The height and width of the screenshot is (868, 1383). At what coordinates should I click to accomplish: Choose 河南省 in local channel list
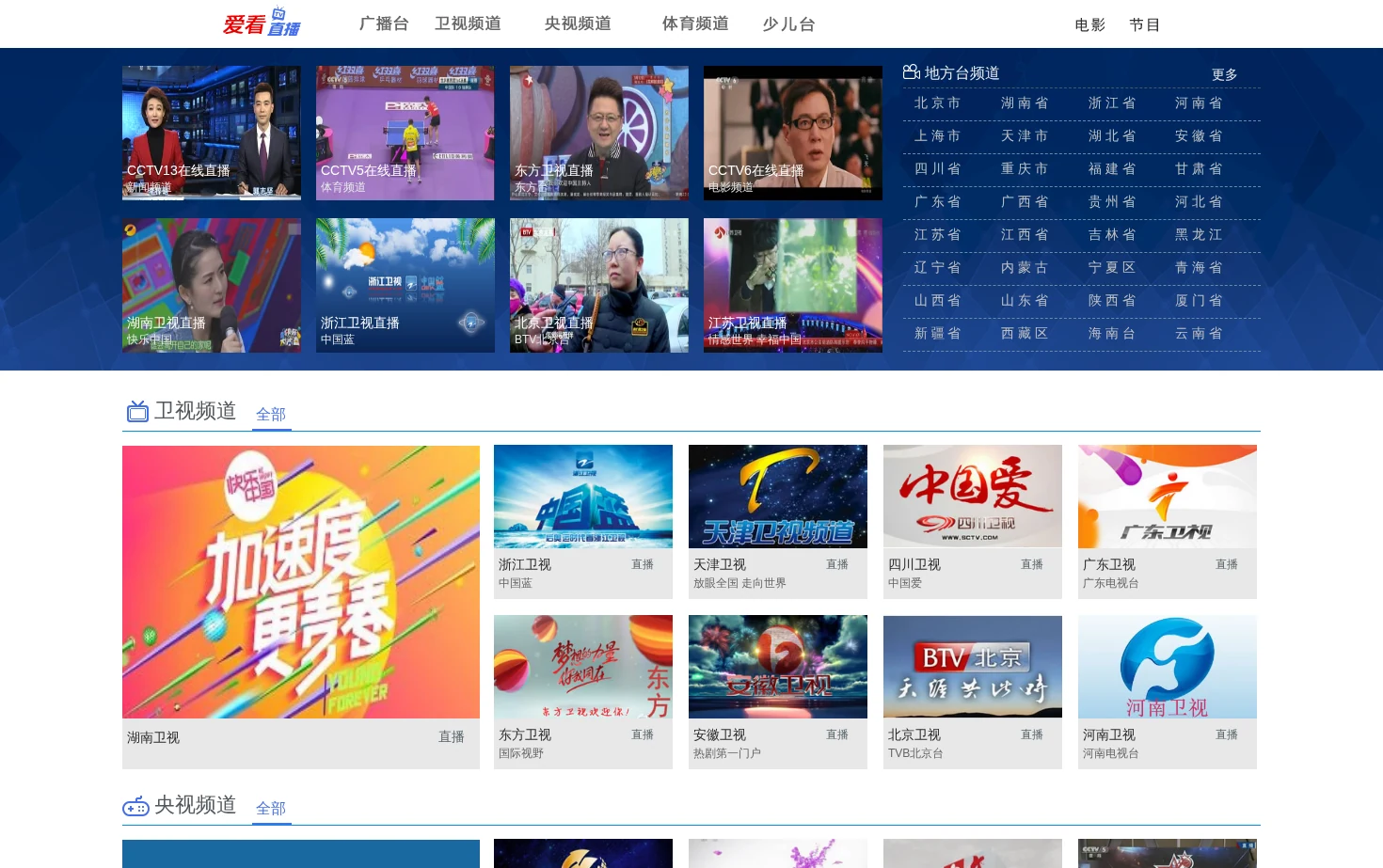[x=1199, y=103]
